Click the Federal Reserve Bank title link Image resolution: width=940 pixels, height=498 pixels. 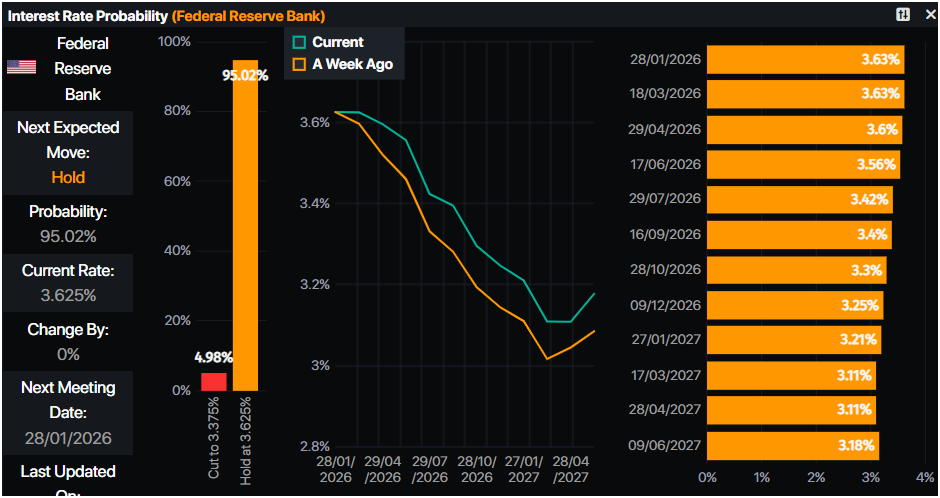tap(248, 16)
